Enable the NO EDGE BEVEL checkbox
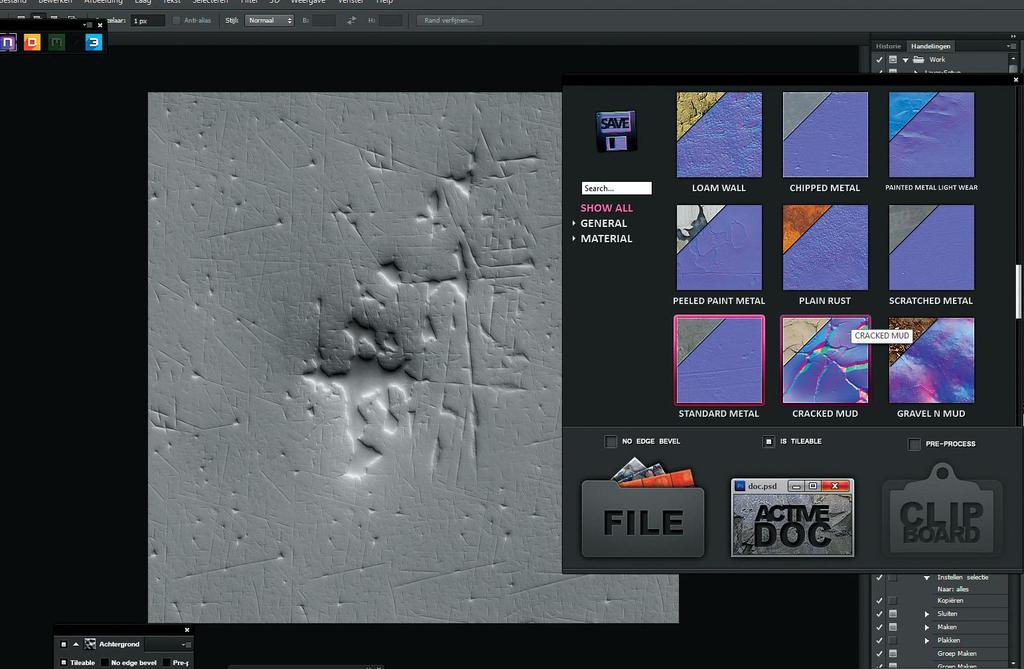The height and width of the screenshot is (669, 1024). [611, 442]
